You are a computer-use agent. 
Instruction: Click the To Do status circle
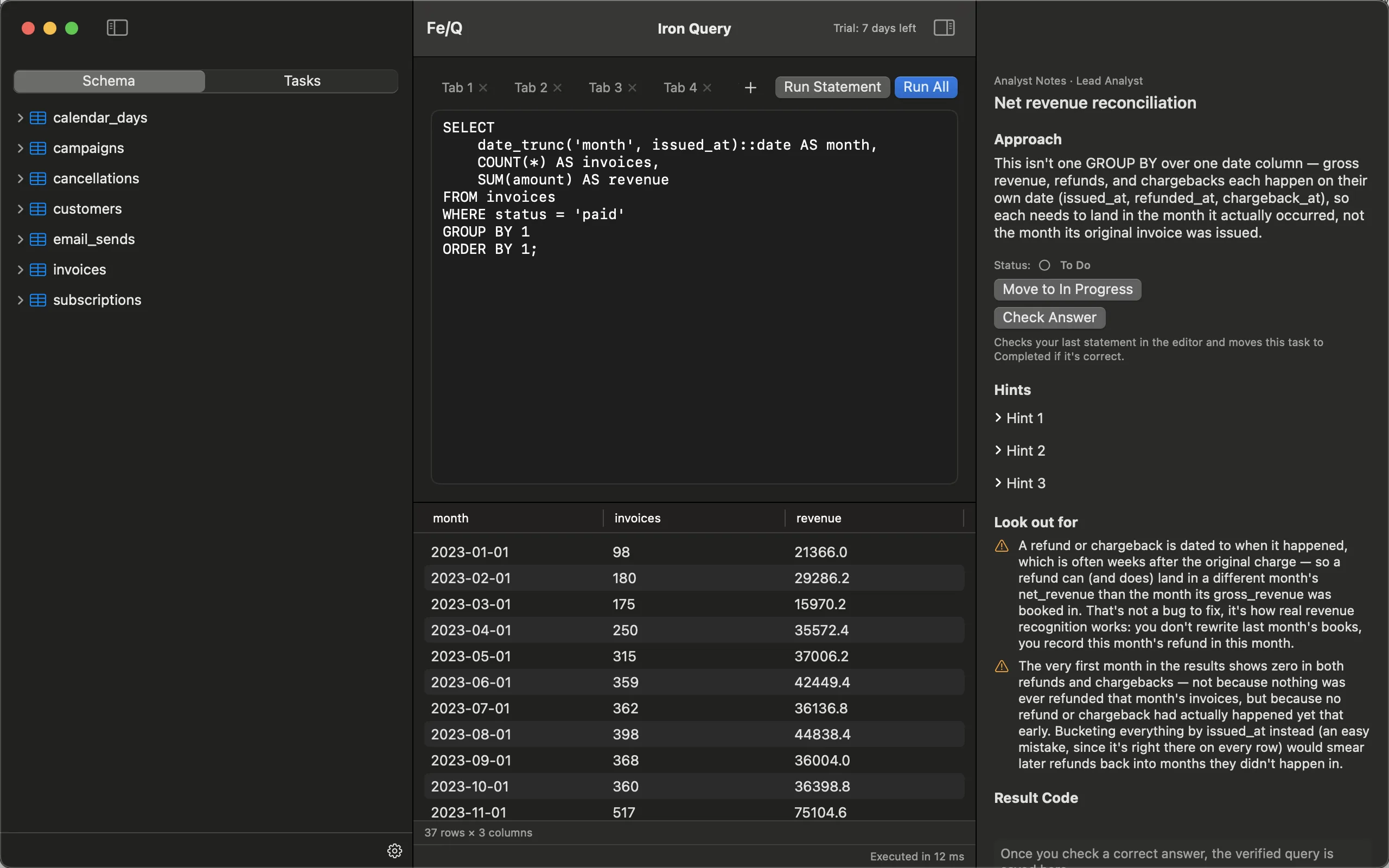[1044, 265]
